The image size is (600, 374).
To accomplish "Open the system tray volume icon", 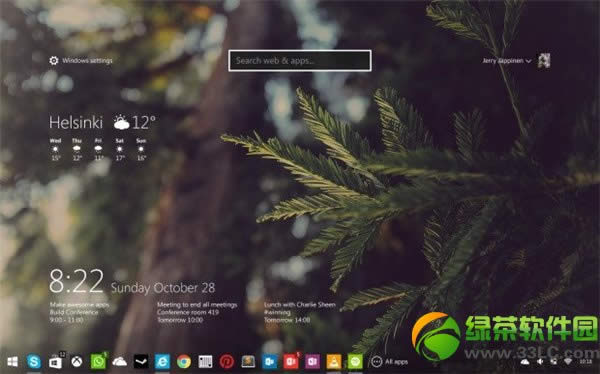I will (x=540, y=362).
